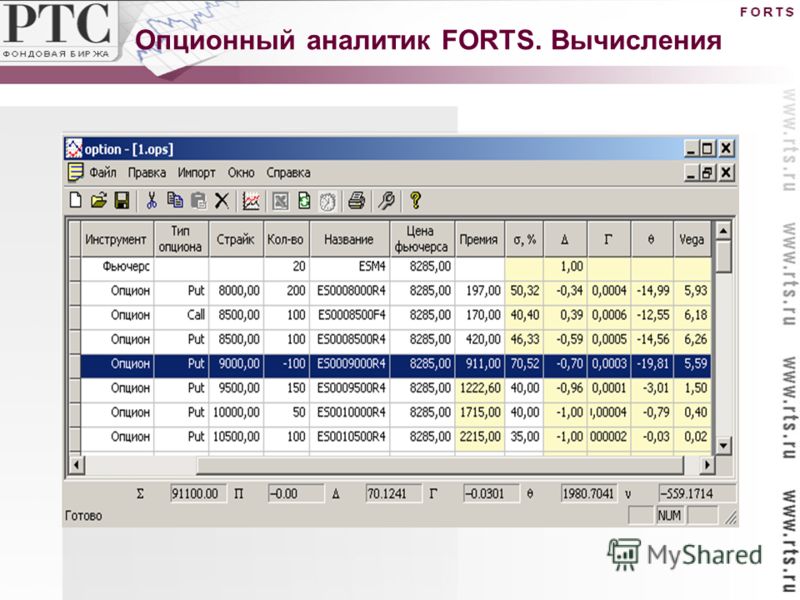Click the Фьючерс instrument cell
800x600 pixels.
(117, 266)
